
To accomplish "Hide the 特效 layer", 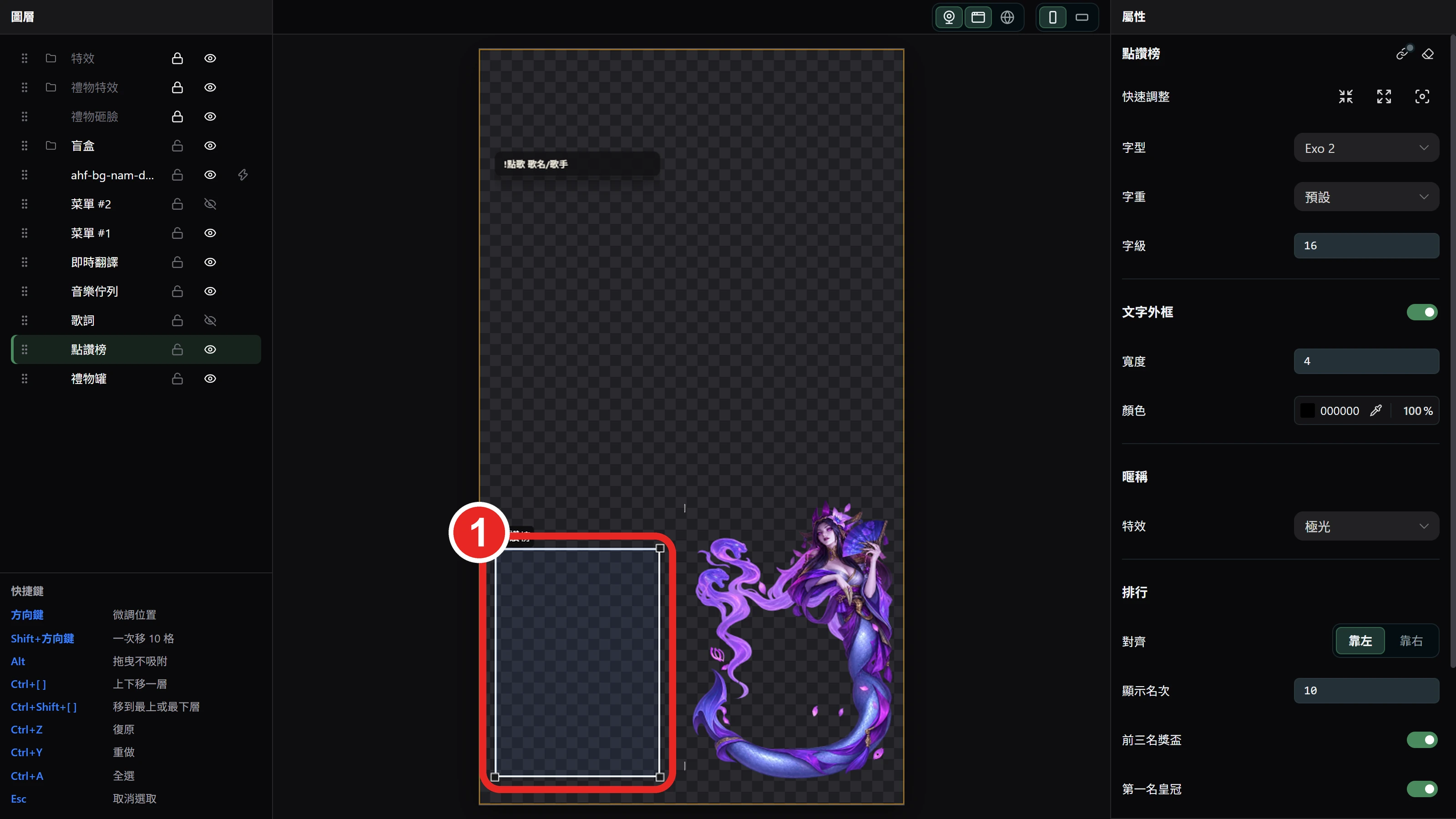I will pyautogui.click(x=210, y=58).
